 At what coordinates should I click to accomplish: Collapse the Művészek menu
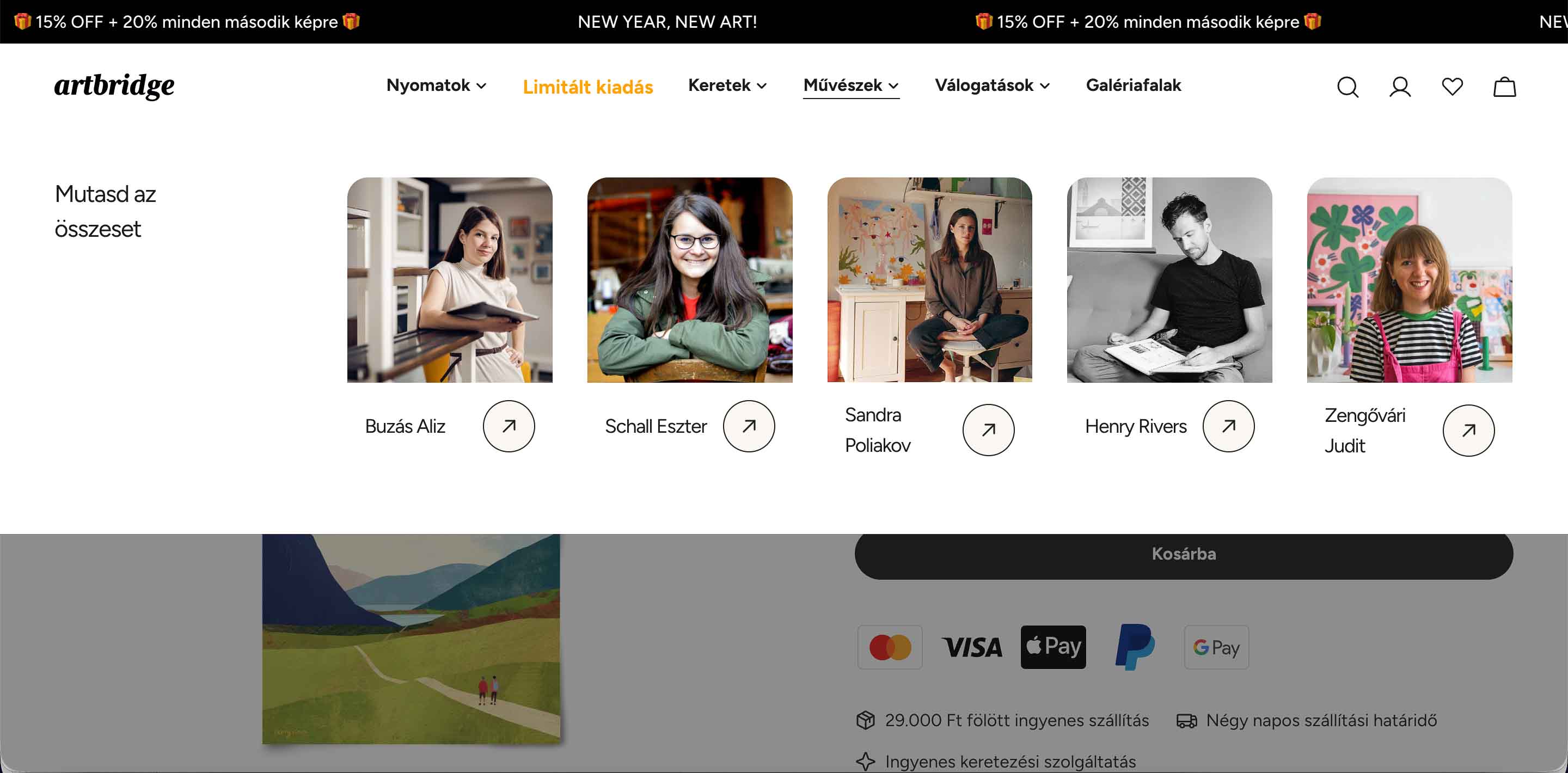point(850,85)
